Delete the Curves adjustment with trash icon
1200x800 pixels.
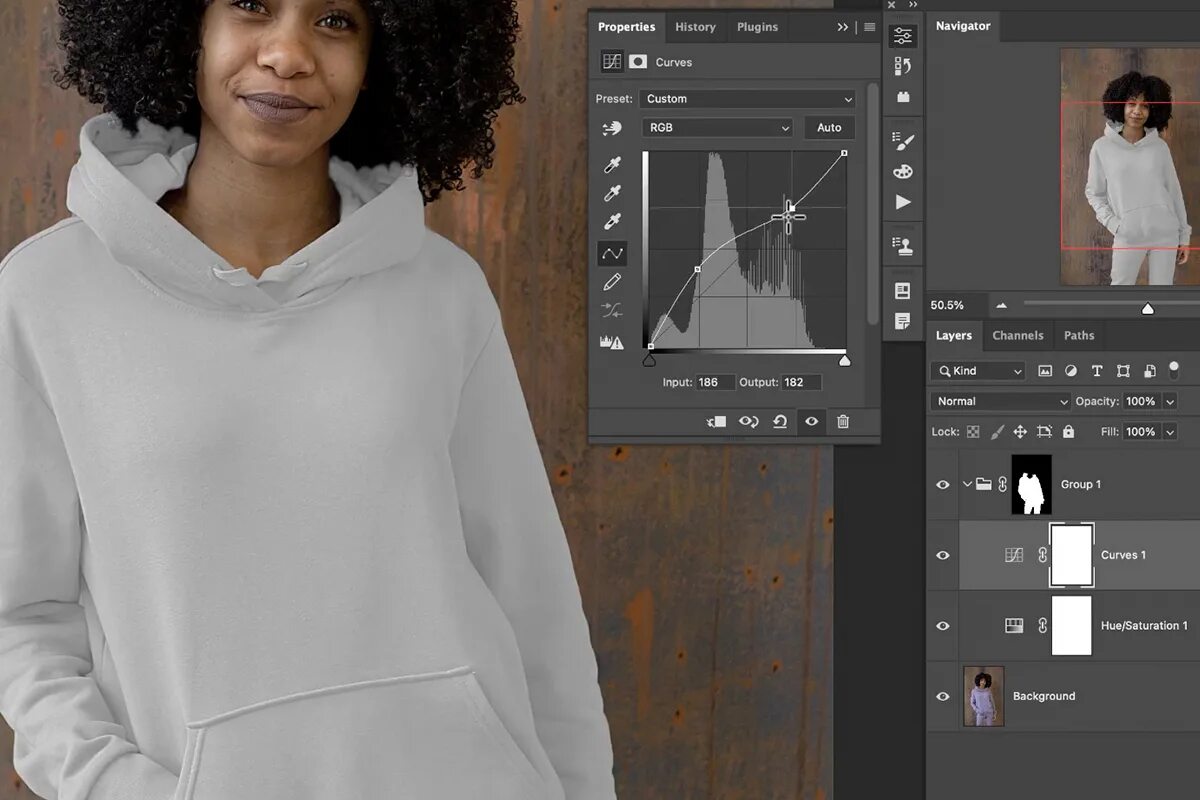point(843,422)
